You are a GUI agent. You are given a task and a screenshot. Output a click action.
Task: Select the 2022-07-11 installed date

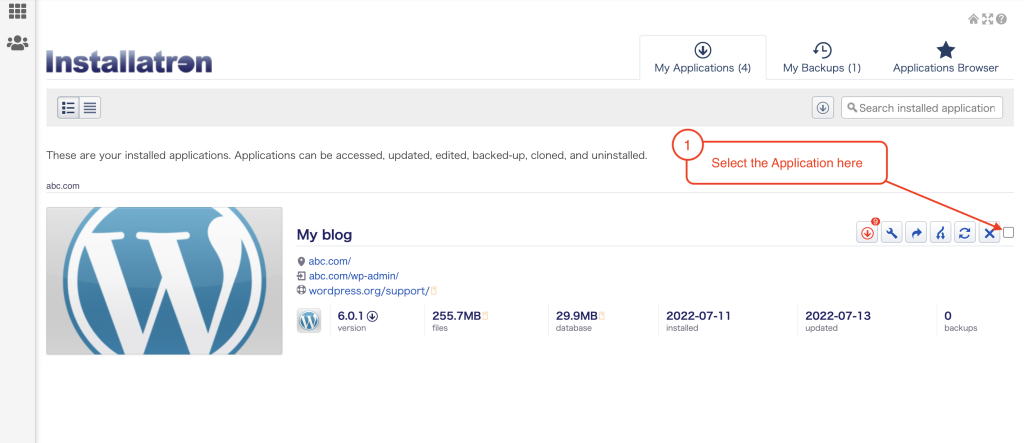click(x=698, y=316)
